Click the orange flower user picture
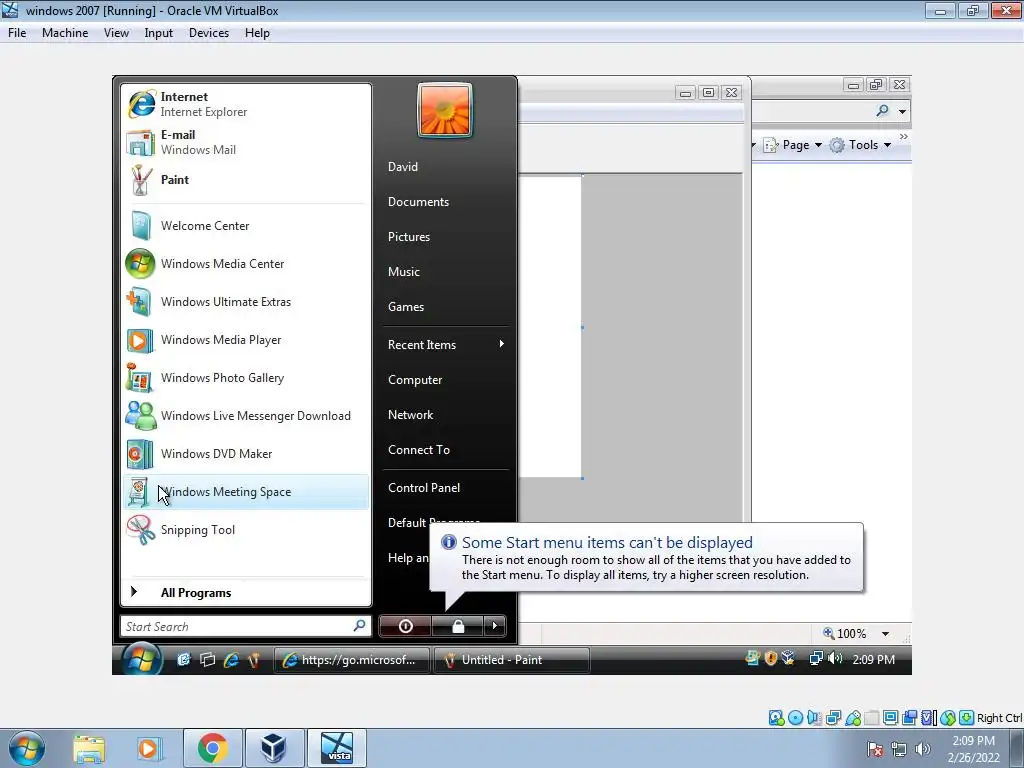The image size is (1024, 768). (445, 110)
